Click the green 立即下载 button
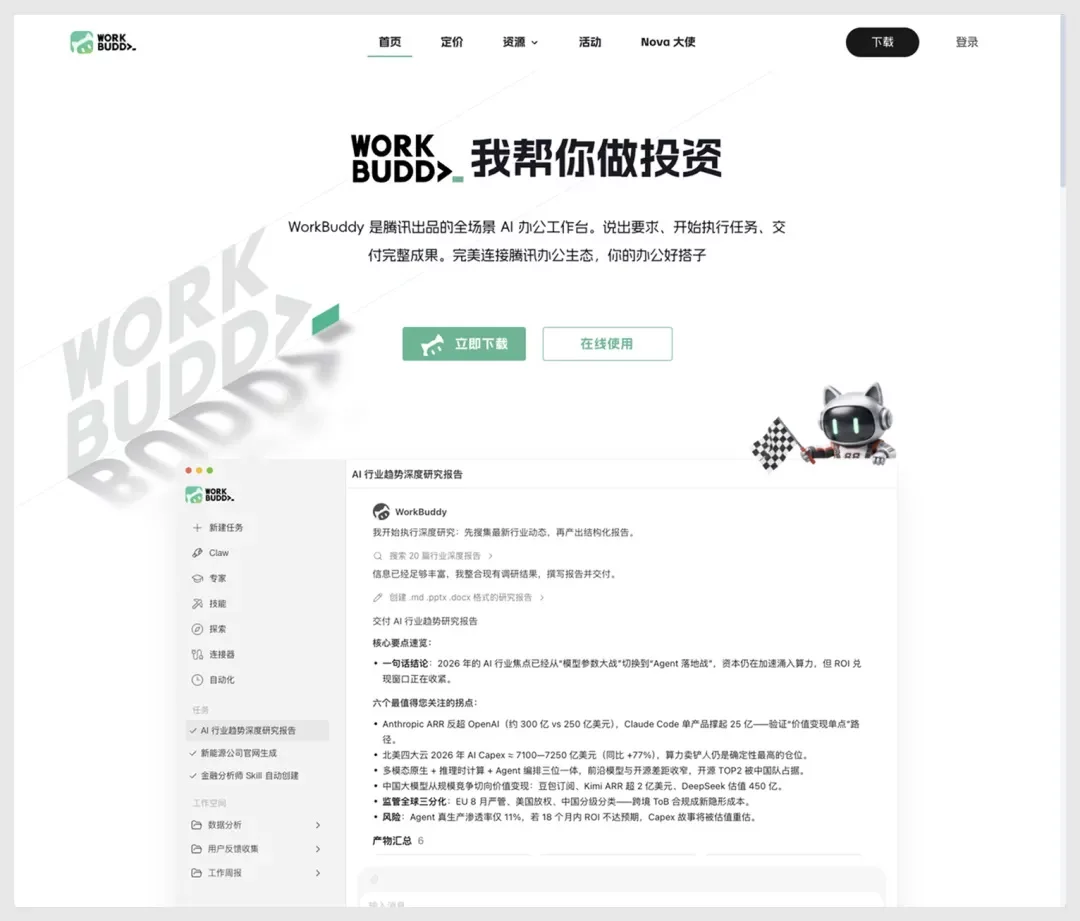This screenshot has width=1080, height=921. tap(464, 344)
